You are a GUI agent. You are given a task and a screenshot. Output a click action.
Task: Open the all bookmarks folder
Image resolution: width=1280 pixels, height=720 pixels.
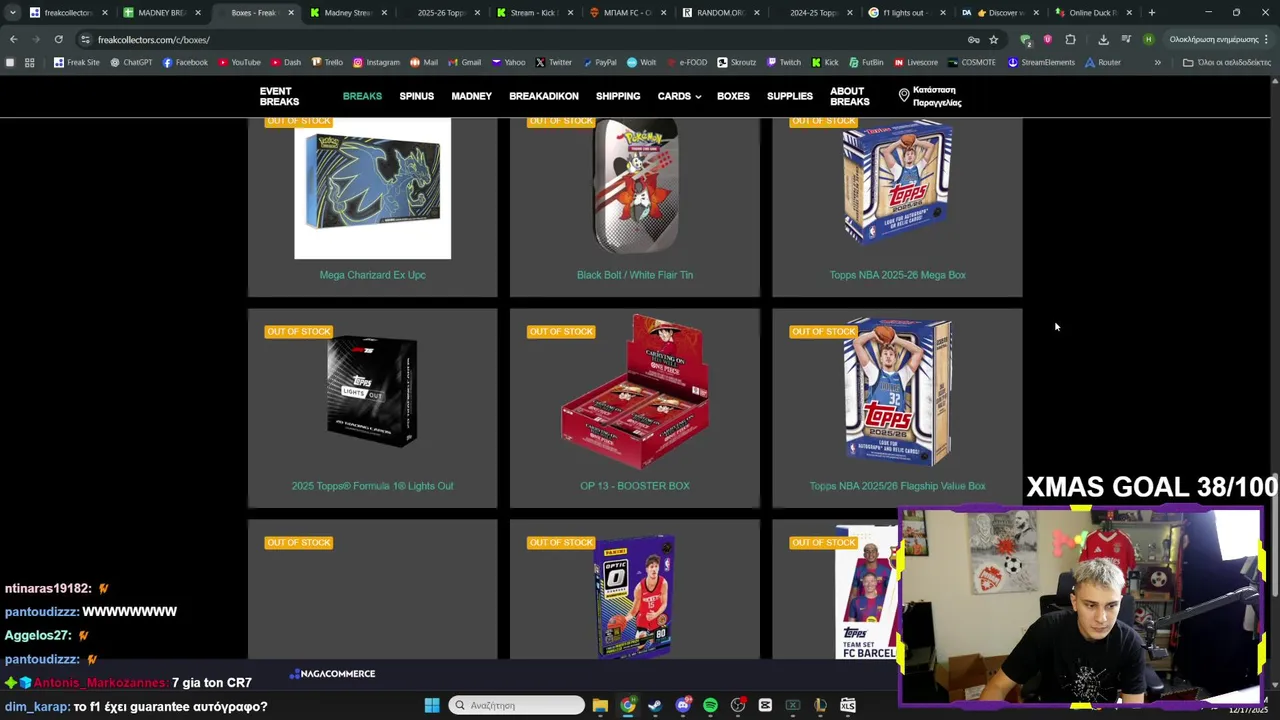(1226, 62)
